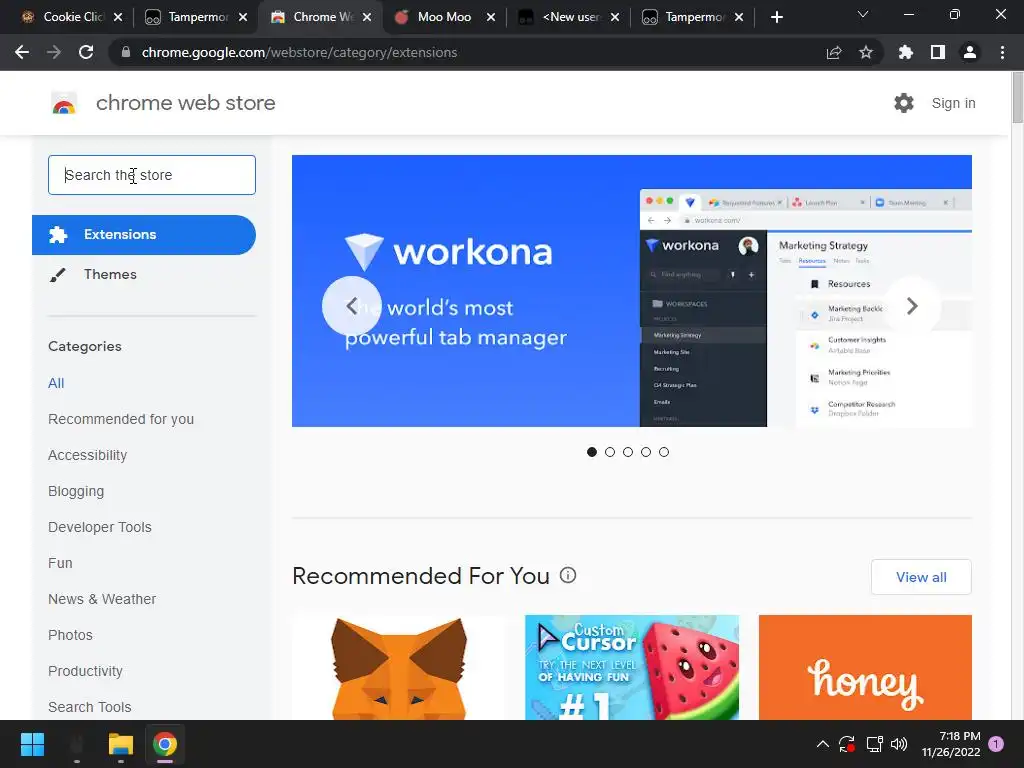The height and width of the screenshot is (768, 1024).
Task: Open File Explorer from taskbar
Action: click(121, 744)
